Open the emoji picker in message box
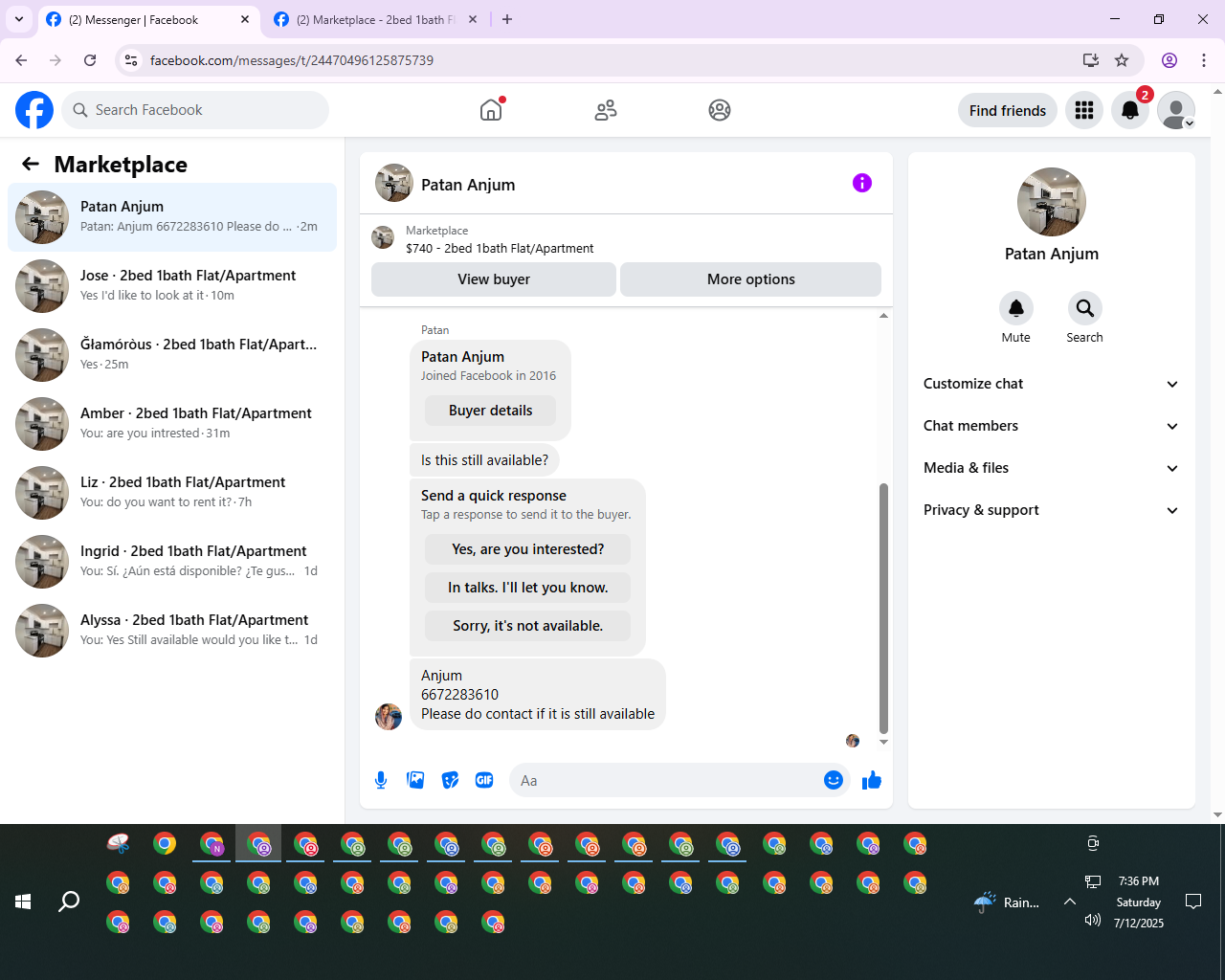This screenshot has width=1225, height=980. pos(834,780)
